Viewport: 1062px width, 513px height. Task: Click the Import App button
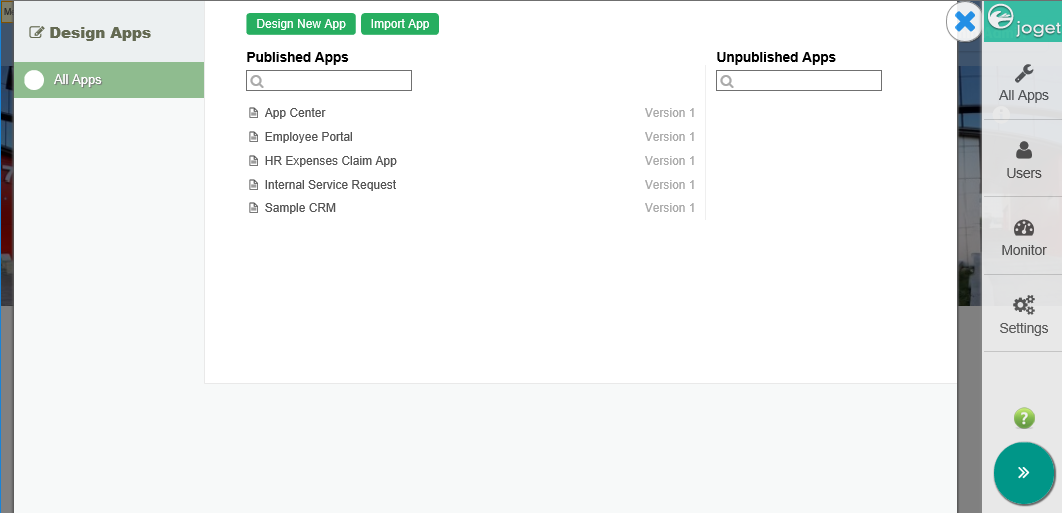click(x=400, y=24)
